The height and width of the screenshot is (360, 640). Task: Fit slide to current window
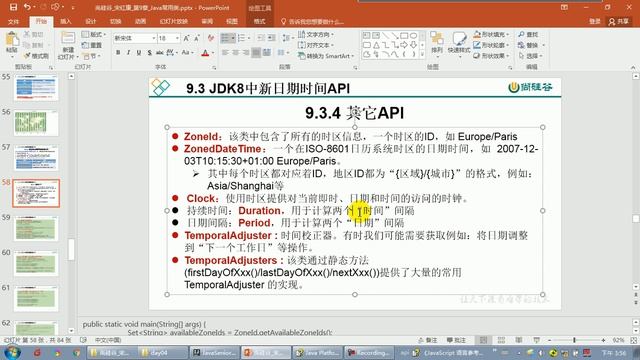(x=634, y=340)
